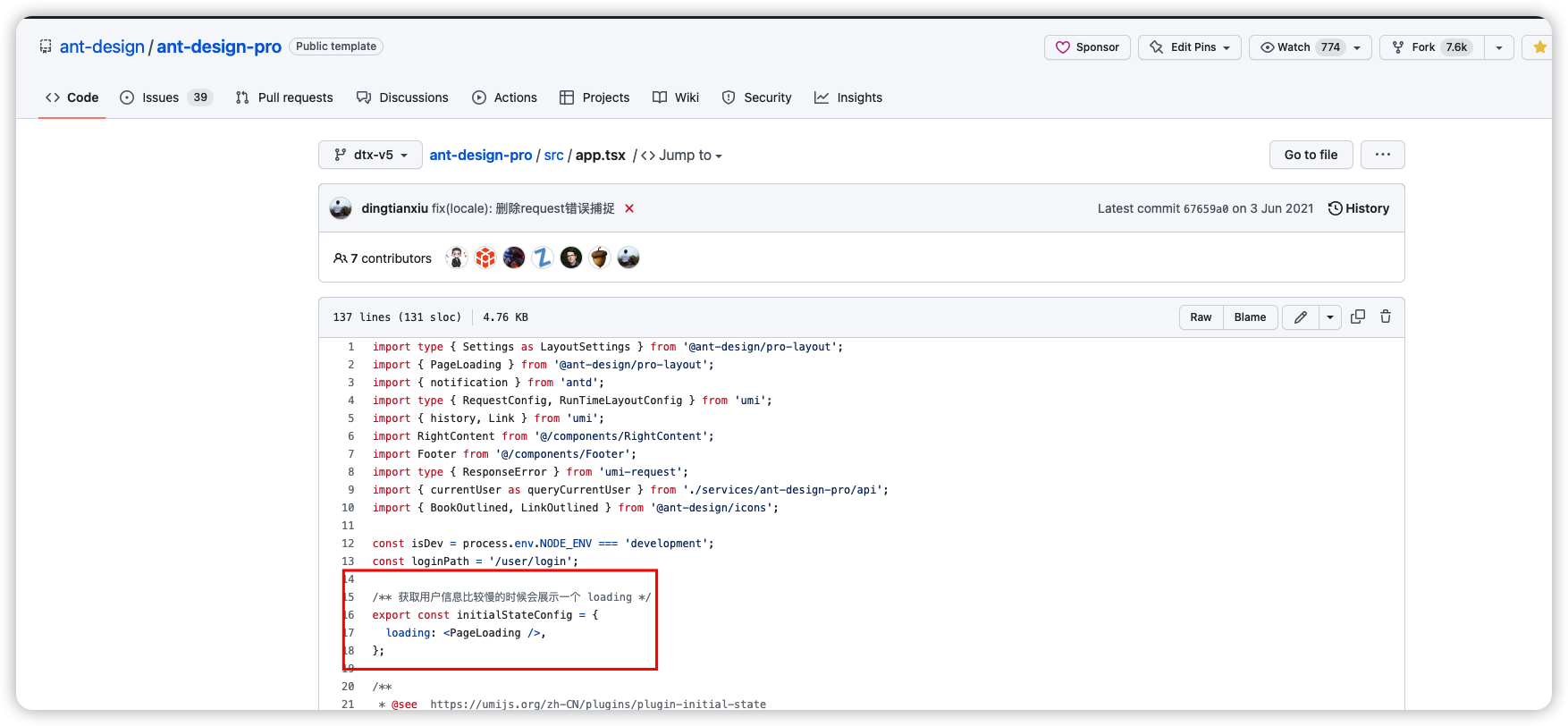The width and height of the screenshot is (1568, 726).
Task: Click the Sponsor button
Action: [1087, 47]
